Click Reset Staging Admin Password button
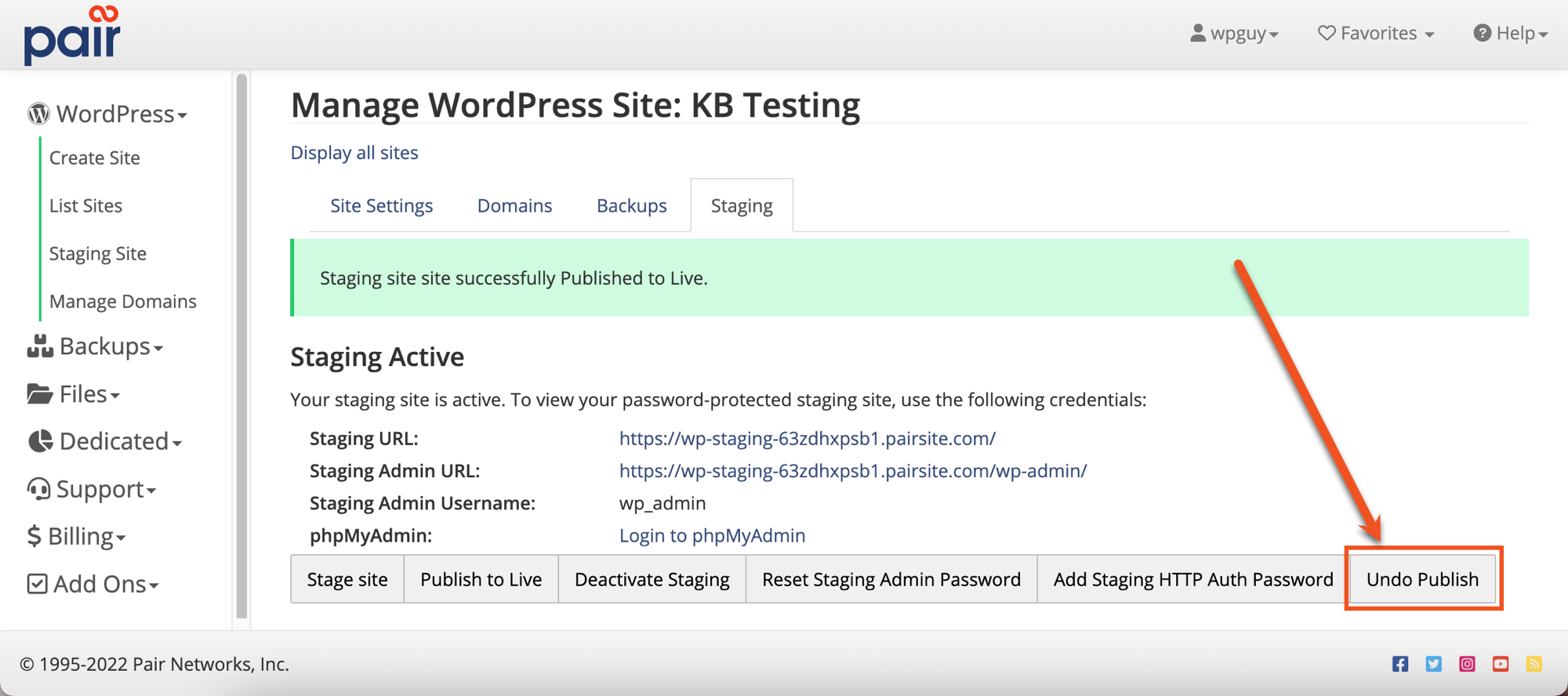 point(891,579)
